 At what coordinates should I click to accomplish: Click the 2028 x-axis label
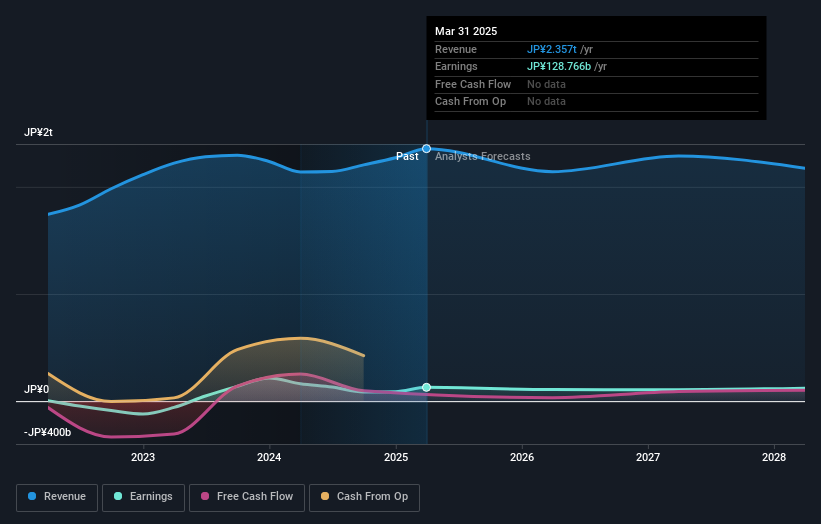(x=774, y=457)
